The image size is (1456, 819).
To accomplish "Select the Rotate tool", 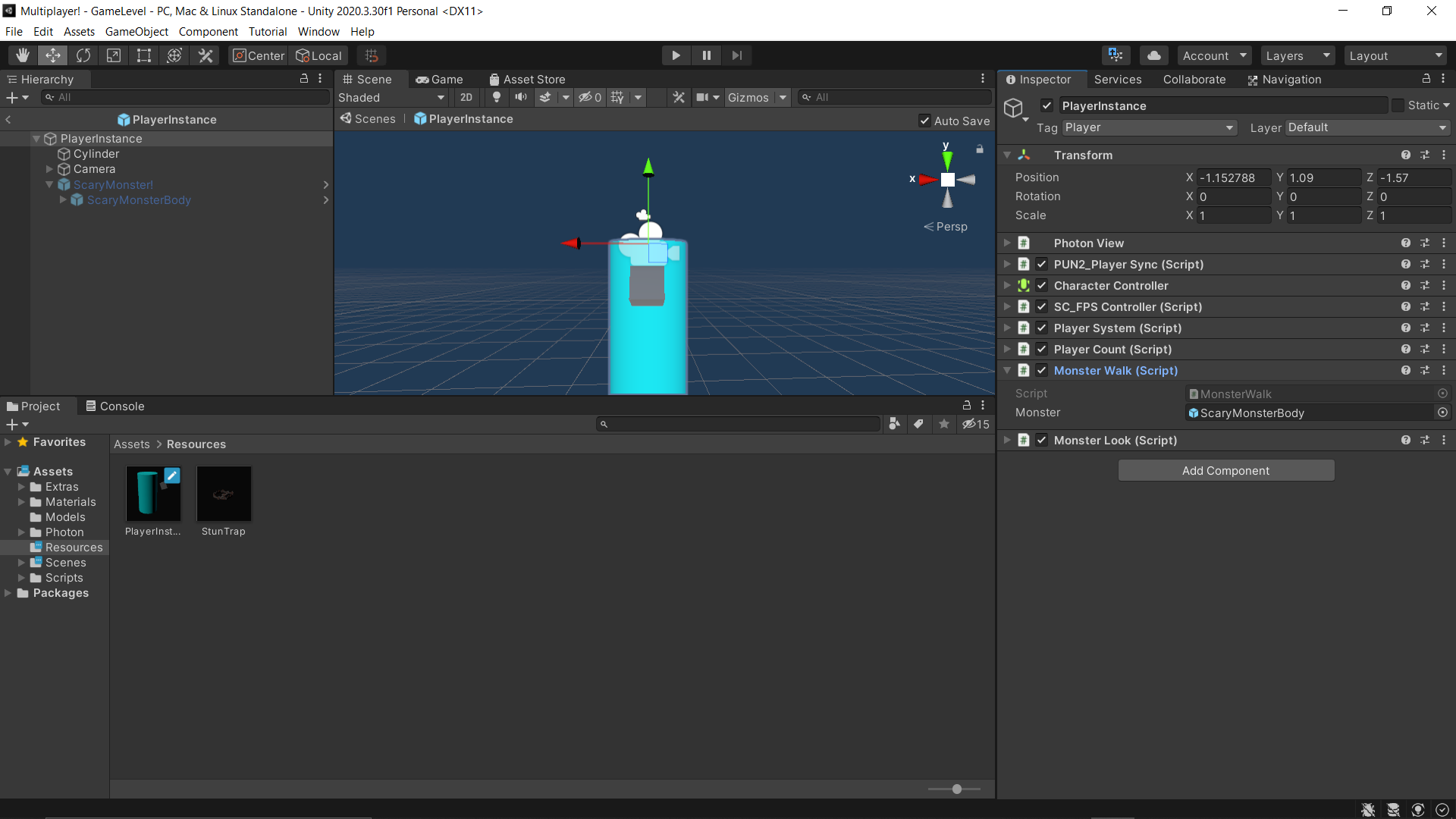I will coord(83,55).
